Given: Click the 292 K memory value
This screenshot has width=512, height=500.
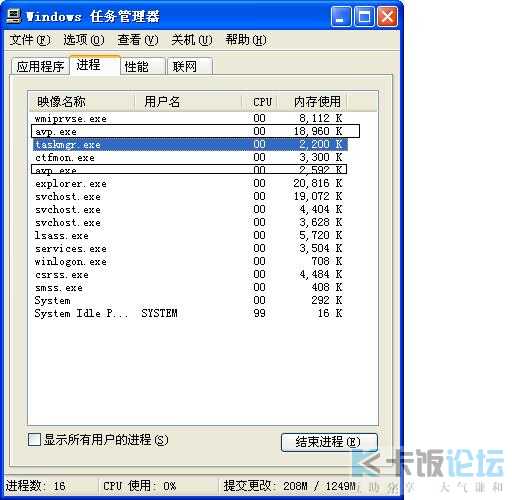Looking at the screenshot, I should [x=327, y=300].
